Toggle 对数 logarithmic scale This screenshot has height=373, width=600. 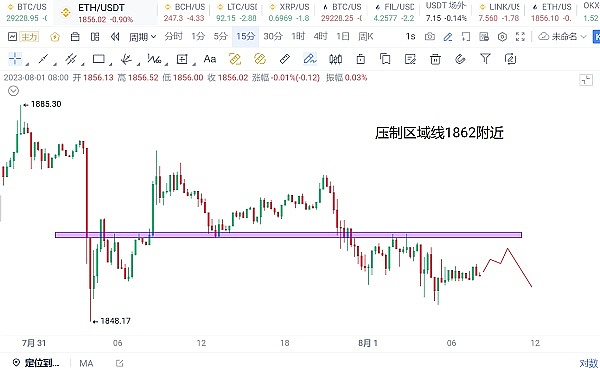coord(589,363)
